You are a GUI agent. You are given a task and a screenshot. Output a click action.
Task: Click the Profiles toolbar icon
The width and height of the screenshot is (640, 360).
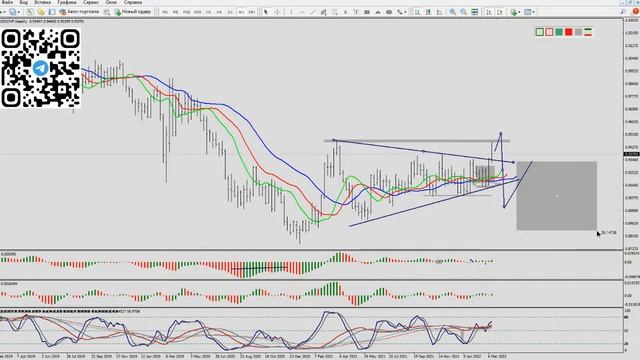tap(13, 12)
